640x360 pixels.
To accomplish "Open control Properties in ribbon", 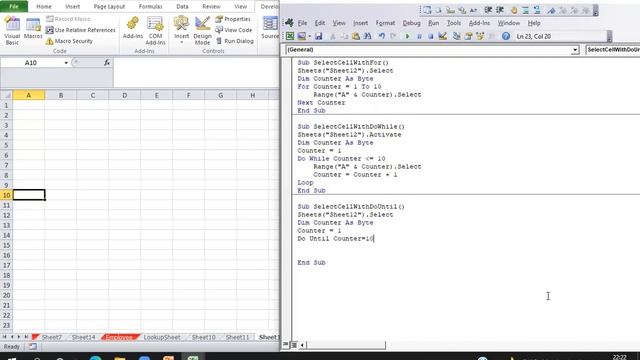I will coord(233,19).
